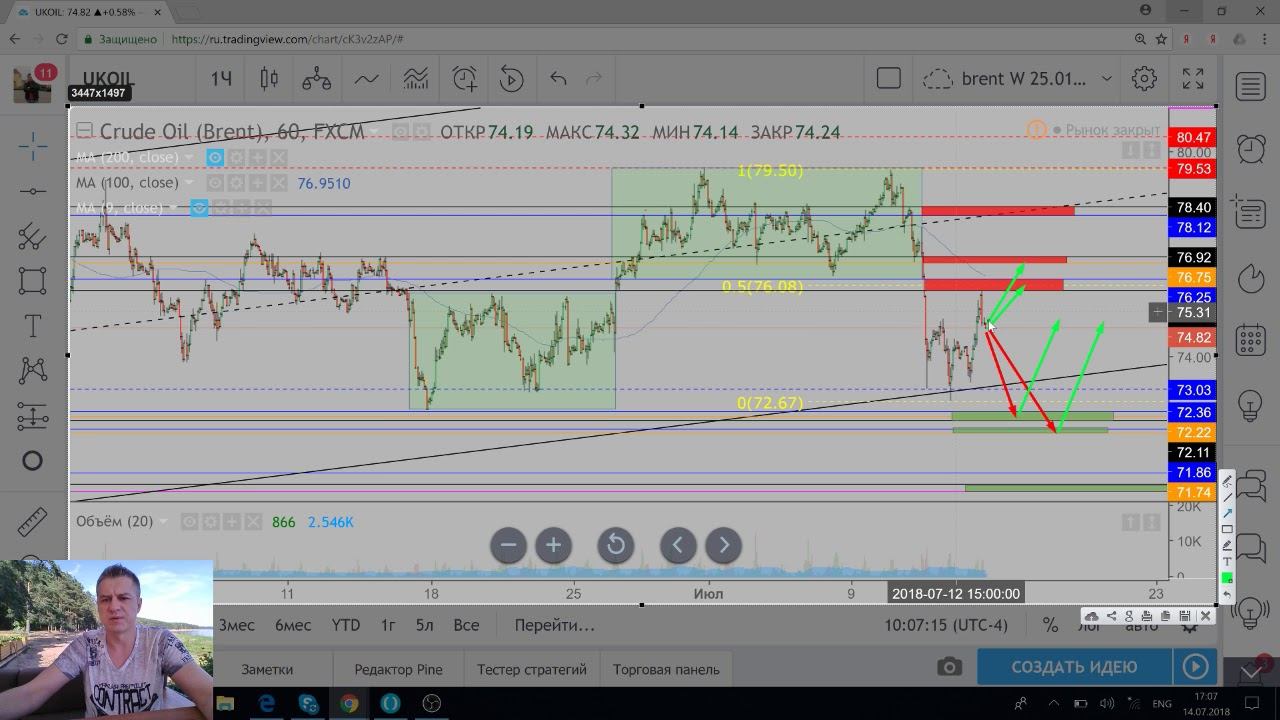This screenshot has width=1280, height=720.
Task: Click the browser address bar URL
Action: pyautogui.click(x=287, y=39)
